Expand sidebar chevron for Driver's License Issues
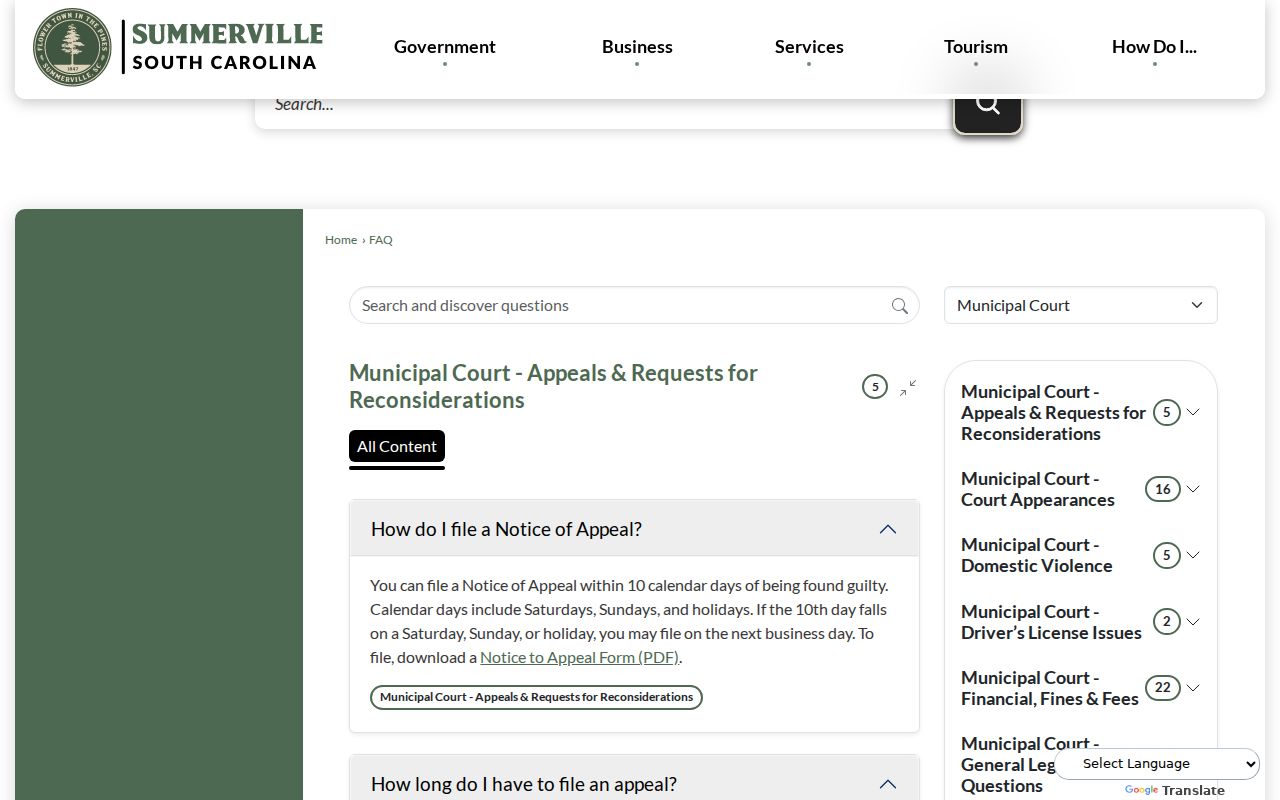 pyautogui.click(x=1193, y=622)
